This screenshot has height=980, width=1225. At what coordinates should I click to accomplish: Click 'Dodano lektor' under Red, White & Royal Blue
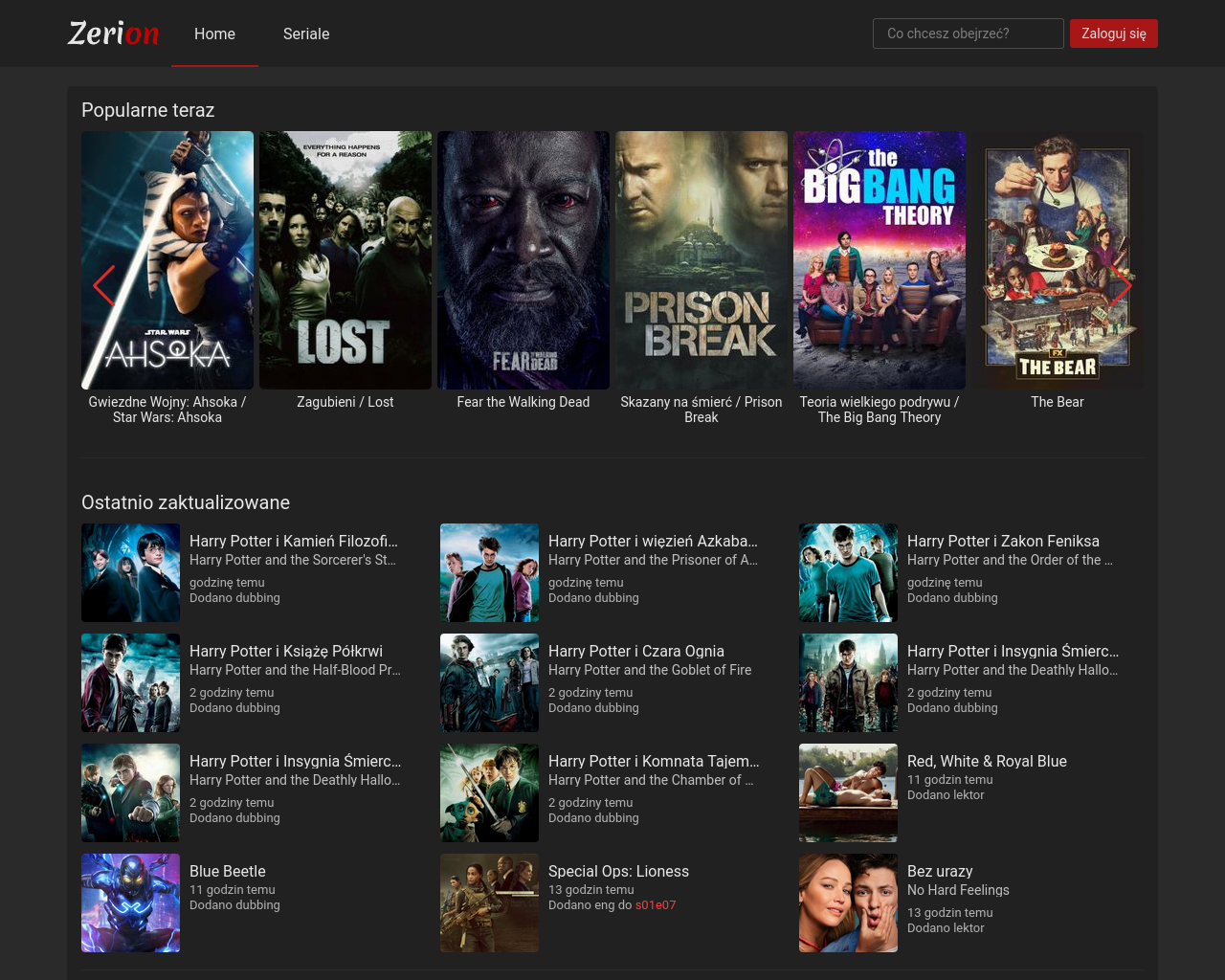click(946, 794)
